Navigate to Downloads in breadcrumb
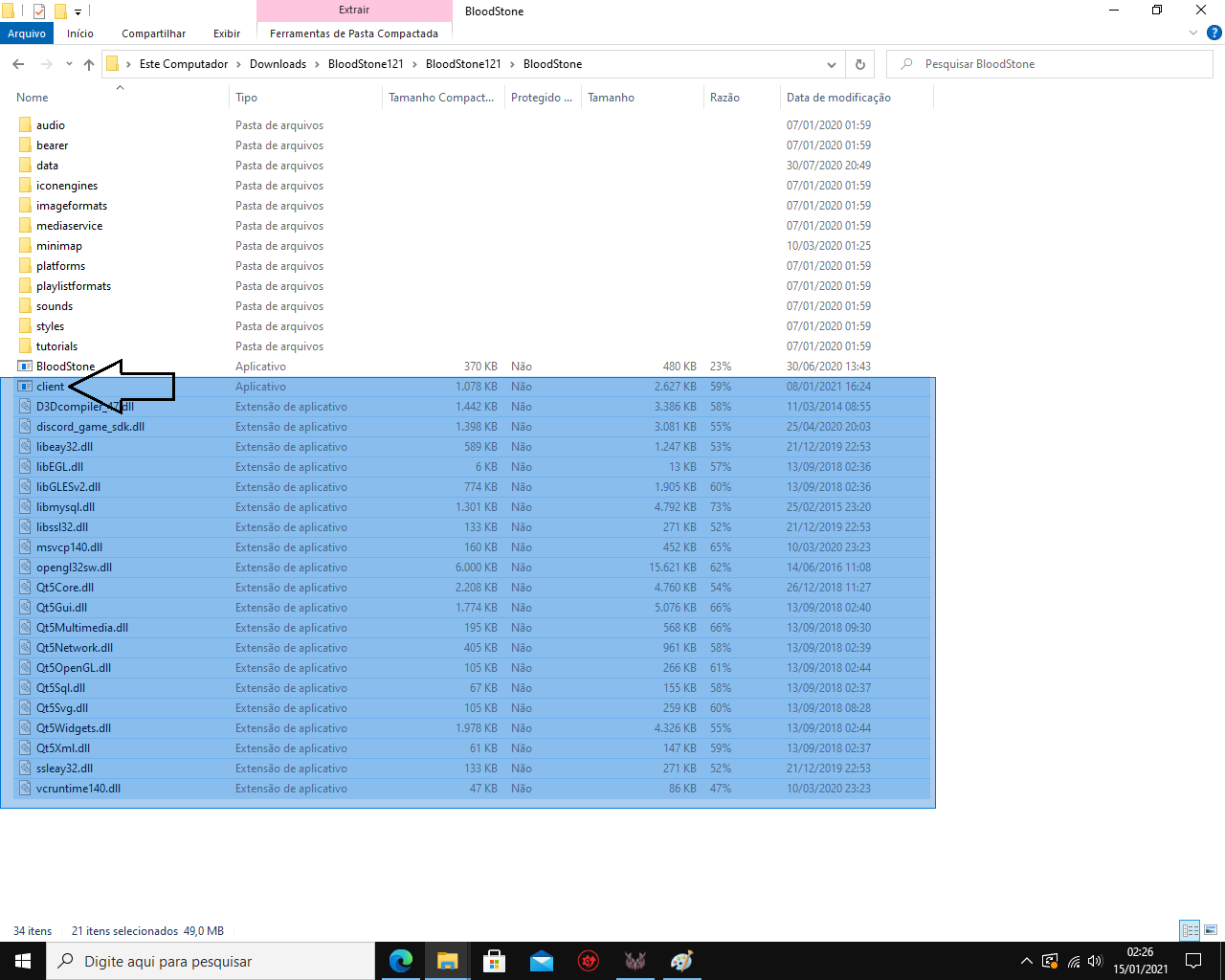 pyautogui.click(x=278, y=64)
